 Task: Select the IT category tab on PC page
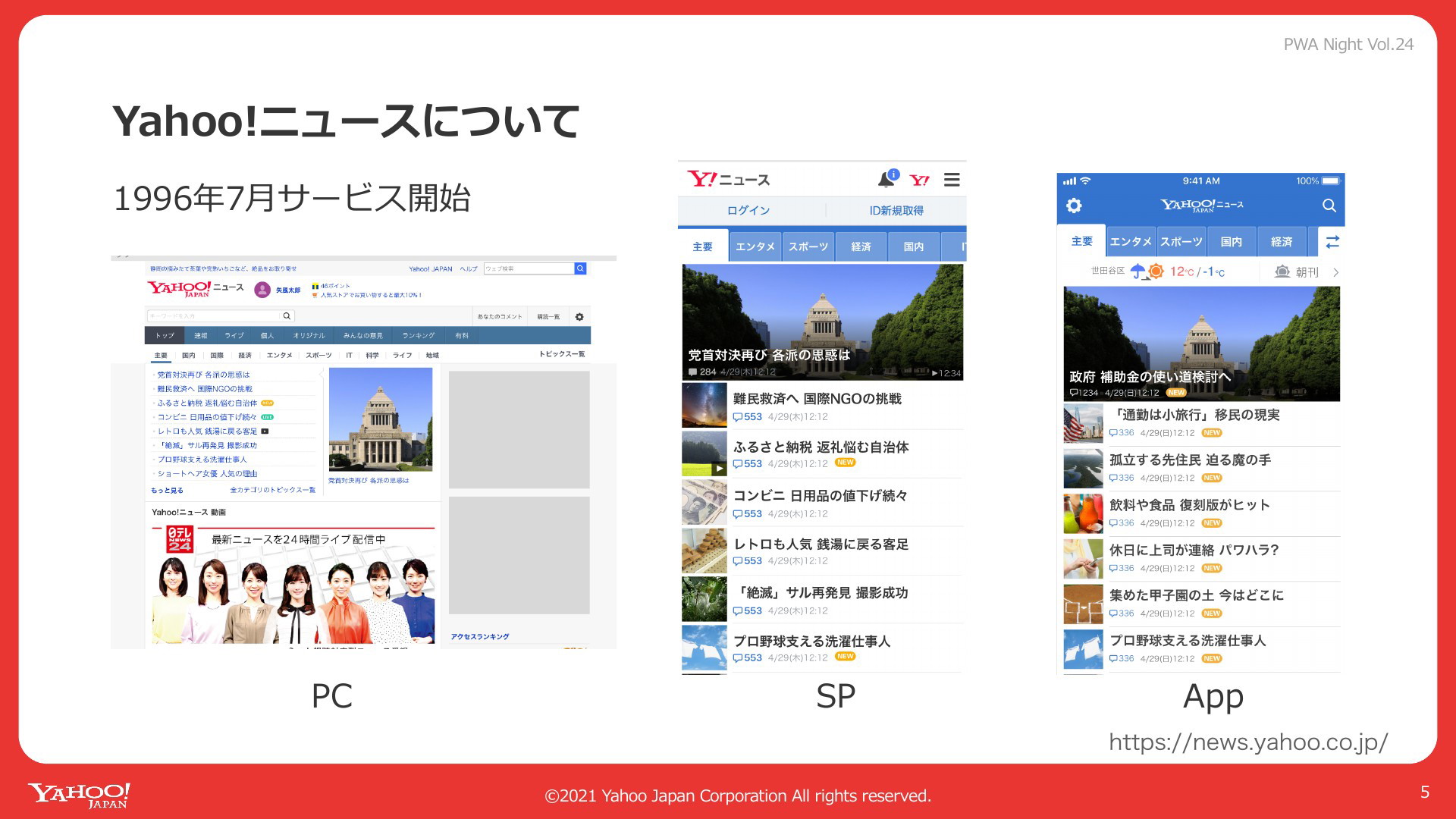point(349,356)
